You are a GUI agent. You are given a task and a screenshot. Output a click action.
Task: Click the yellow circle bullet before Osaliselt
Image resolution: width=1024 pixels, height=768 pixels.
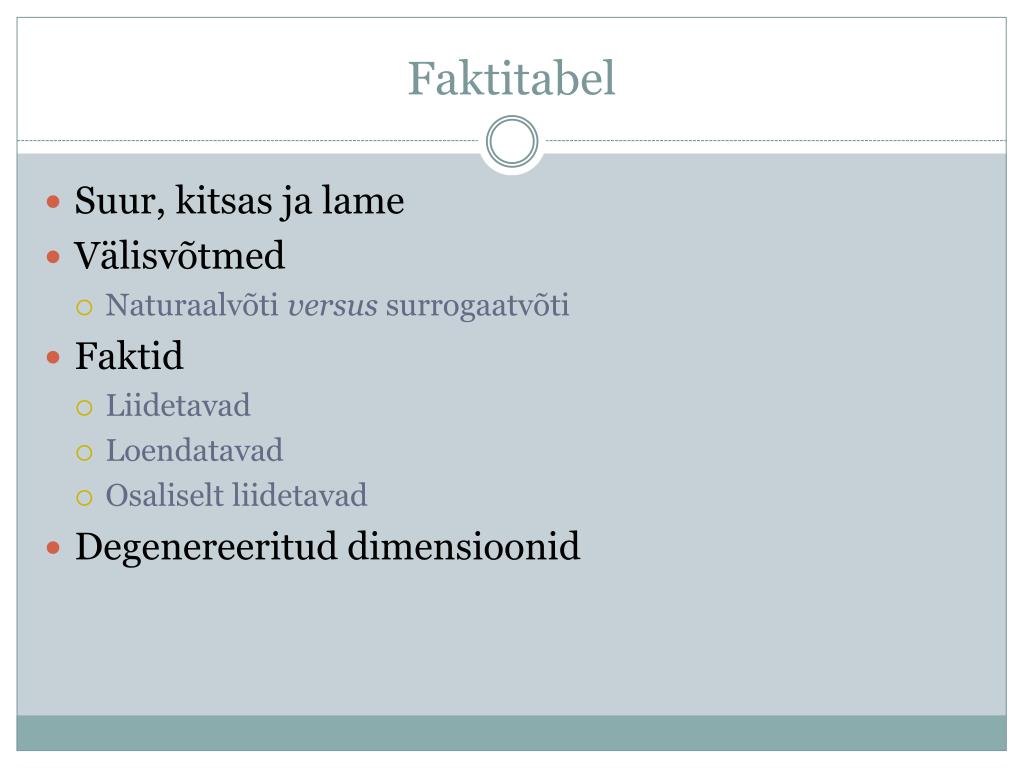tap(84, 498)
